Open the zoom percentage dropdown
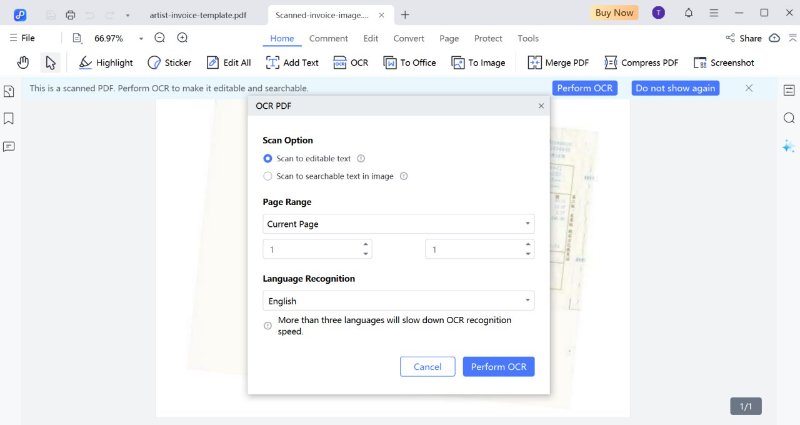Image resolution: width=800 pixels, height=425 pixels. point(141,38)
